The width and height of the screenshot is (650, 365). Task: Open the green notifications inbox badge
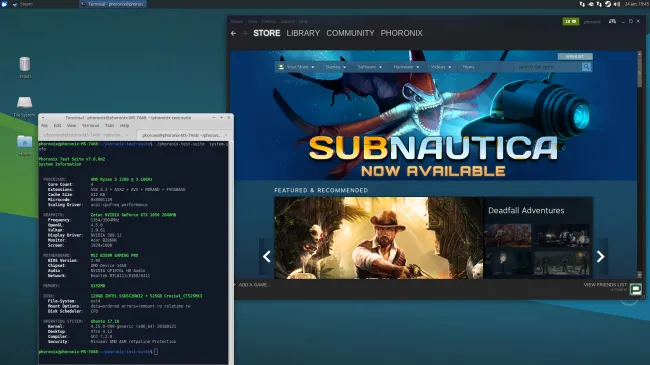point(570,21)
